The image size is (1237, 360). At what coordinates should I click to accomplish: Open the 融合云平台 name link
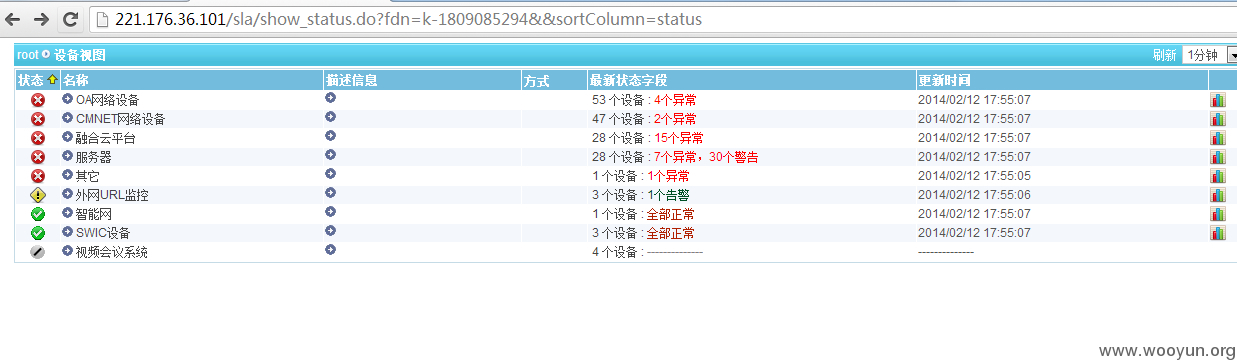[x=105, y=138]
